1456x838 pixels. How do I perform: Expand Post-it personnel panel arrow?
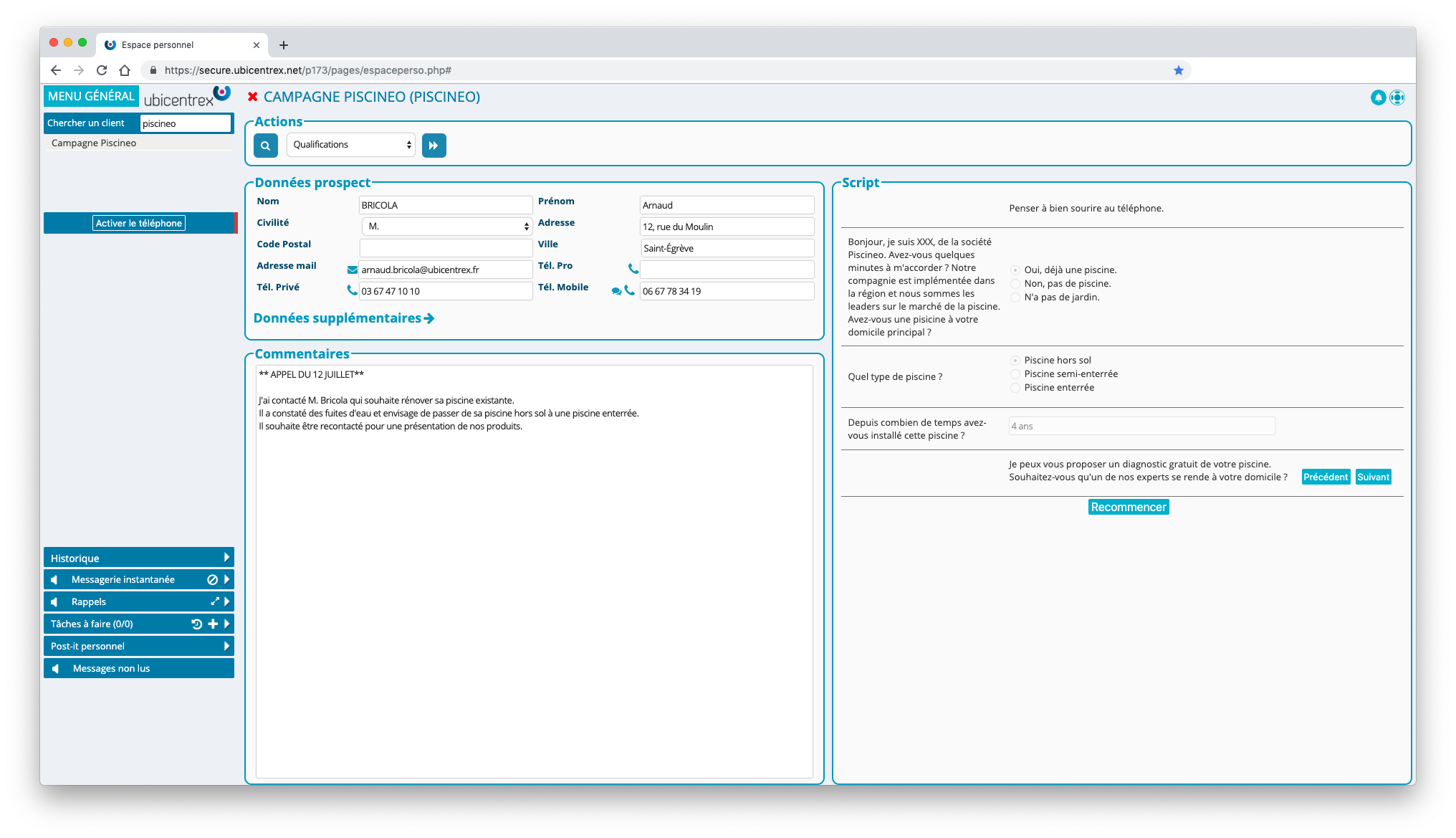pos(226,646)
